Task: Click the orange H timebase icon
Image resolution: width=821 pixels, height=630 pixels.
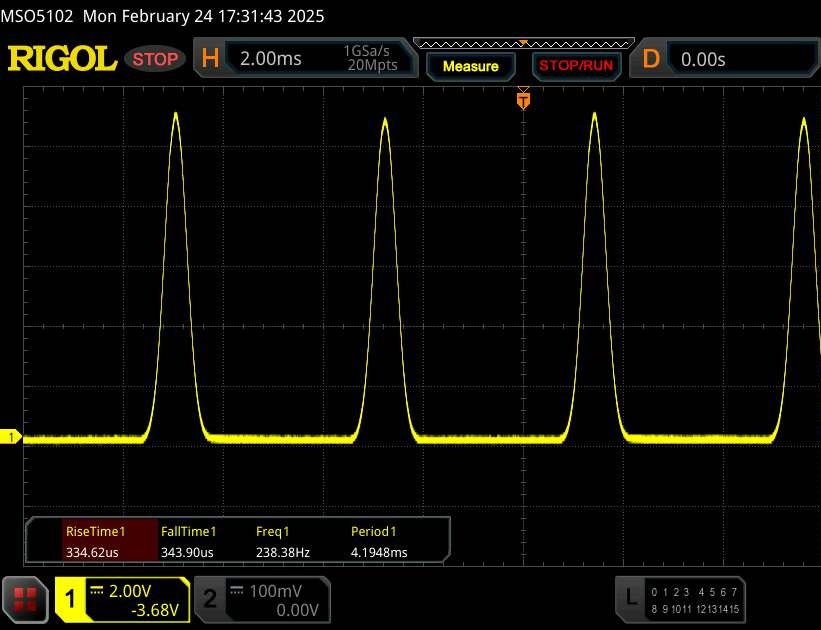Action: [x=210, y=58]
